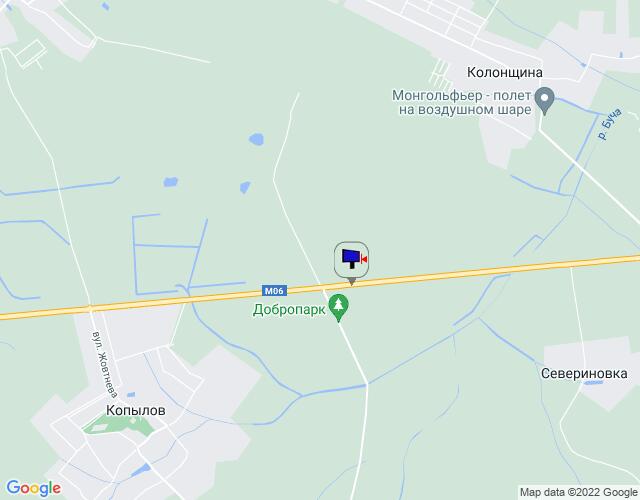Select the Копылов town label
This screenshot has height=500, width=640.
[136, 410]
